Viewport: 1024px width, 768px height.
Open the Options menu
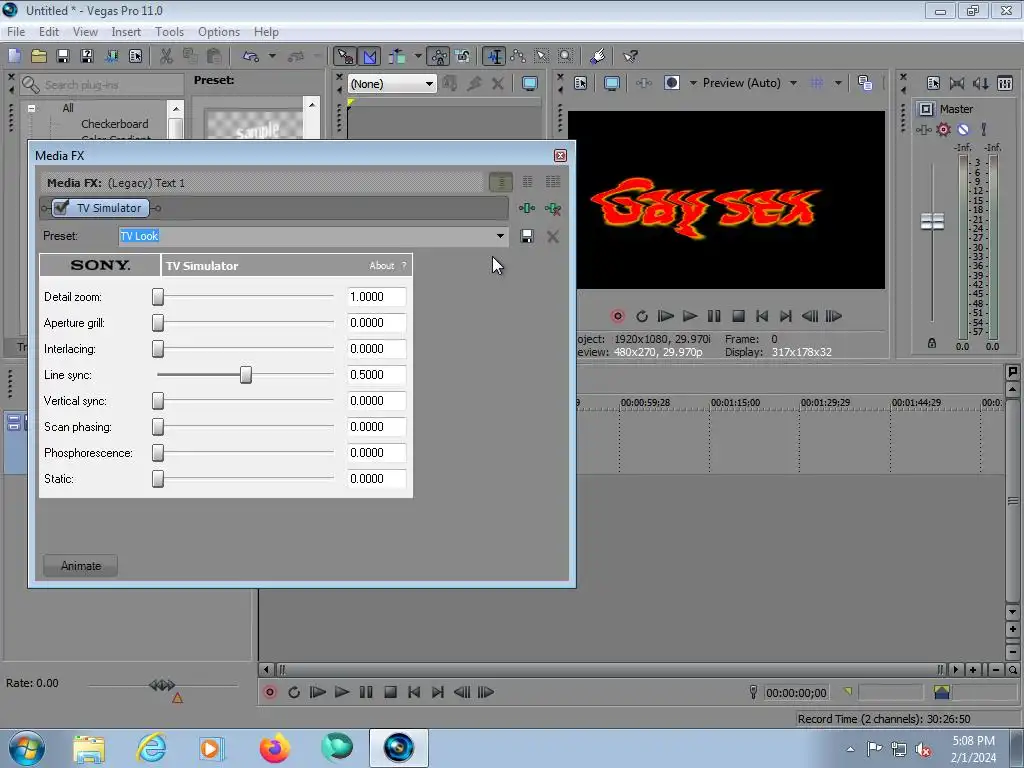point(219,31)
